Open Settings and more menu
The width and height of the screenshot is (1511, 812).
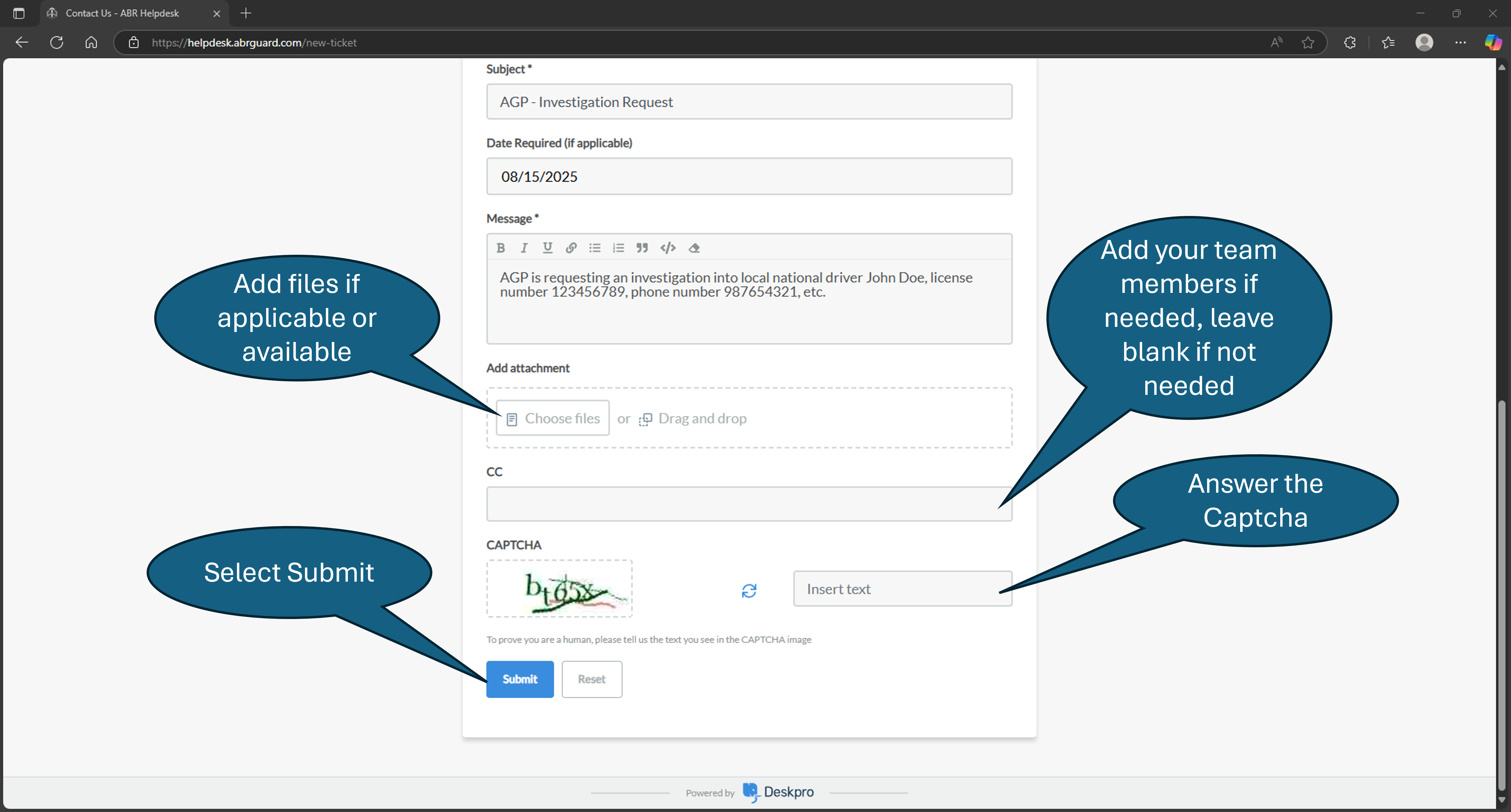click(x=1461, y=42)
